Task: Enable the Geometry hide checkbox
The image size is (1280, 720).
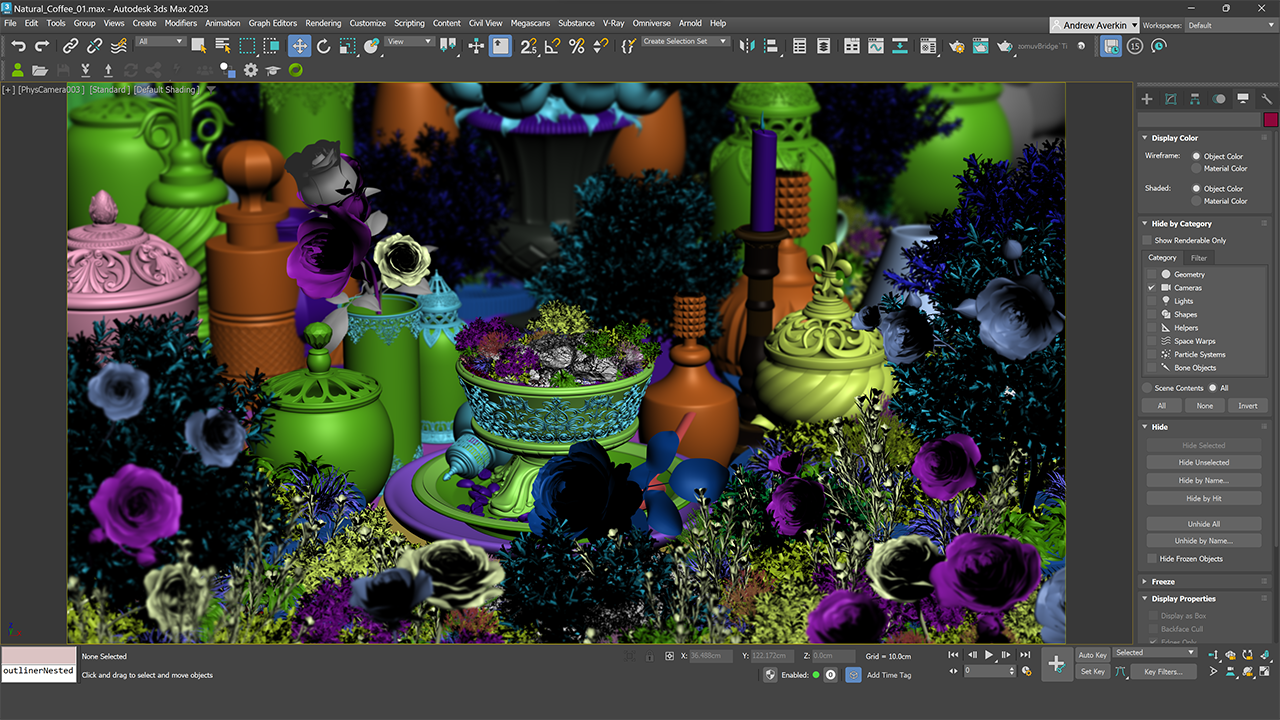Action: tap(1151, 274)
